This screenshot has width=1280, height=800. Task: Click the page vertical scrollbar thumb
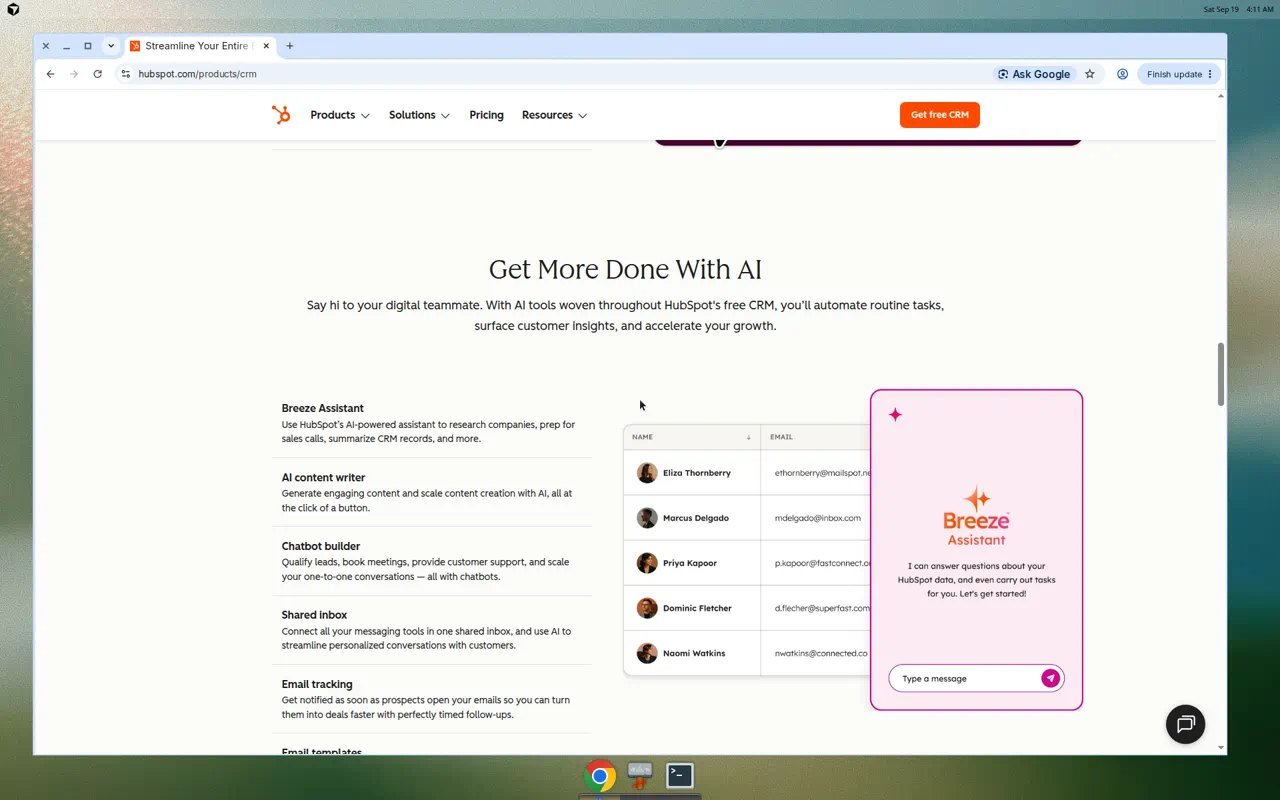[x=1221, y=374]
